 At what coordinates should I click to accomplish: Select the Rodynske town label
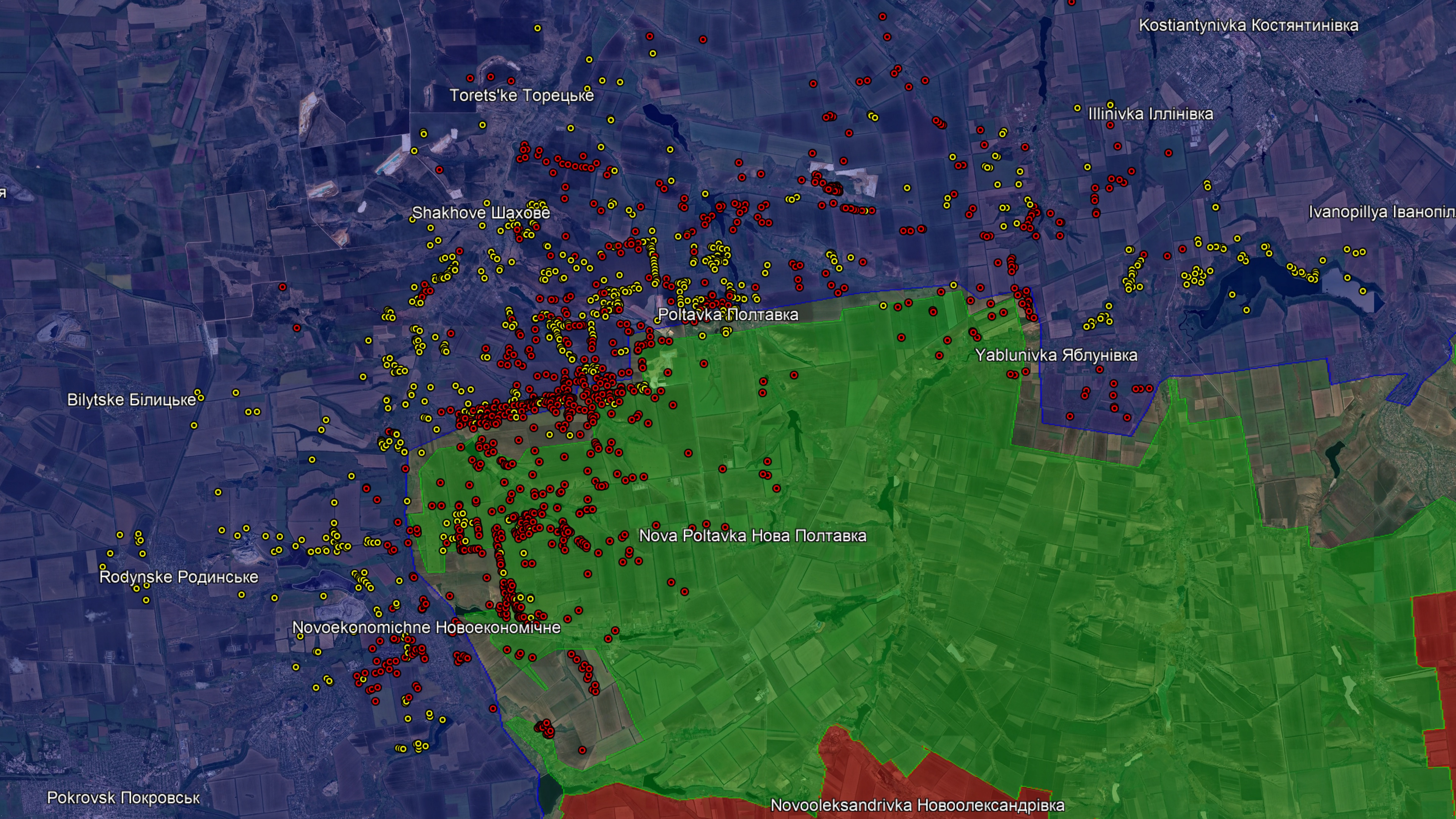coord(179,577)
